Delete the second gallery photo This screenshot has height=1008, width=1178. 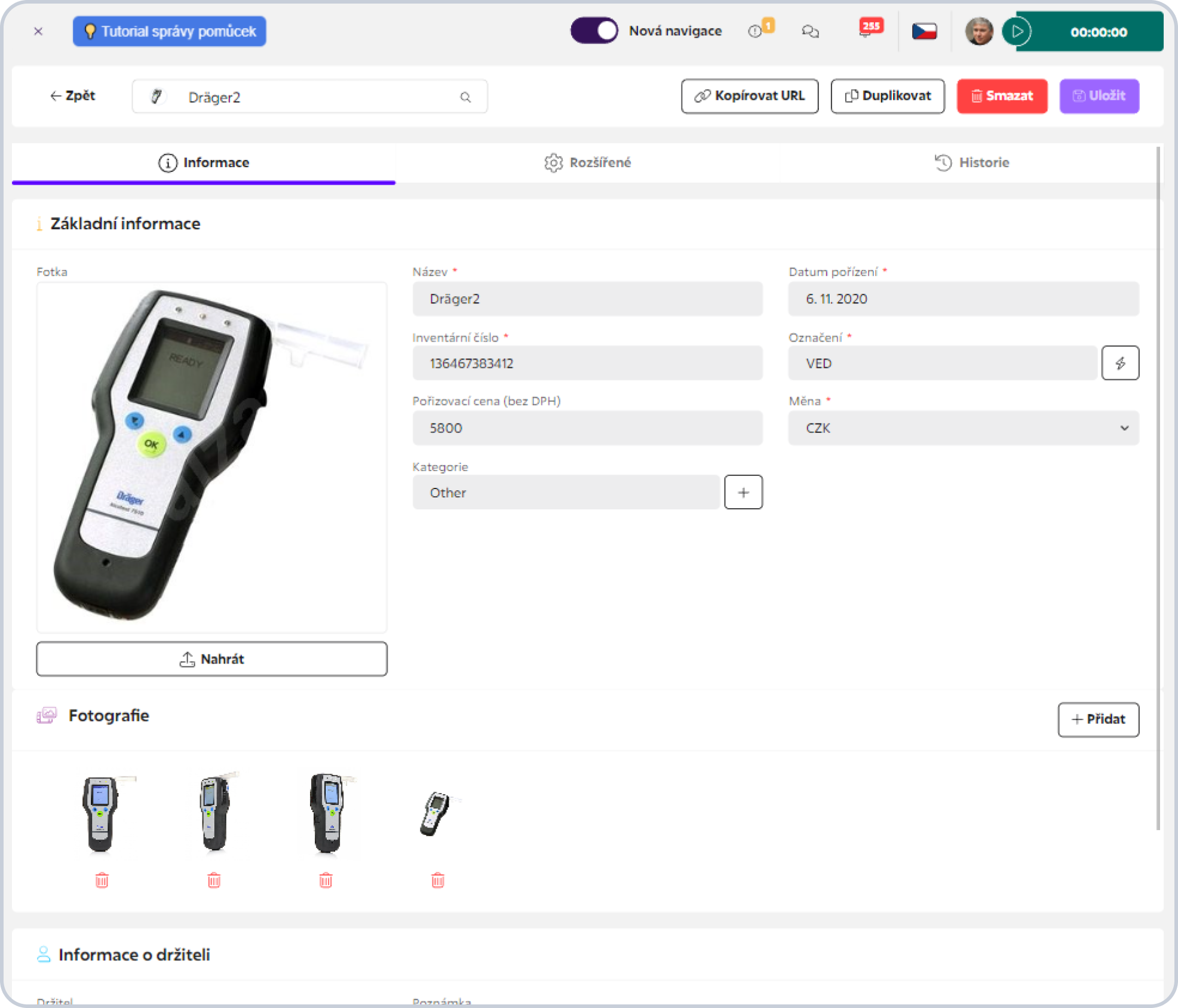(214, 880)
